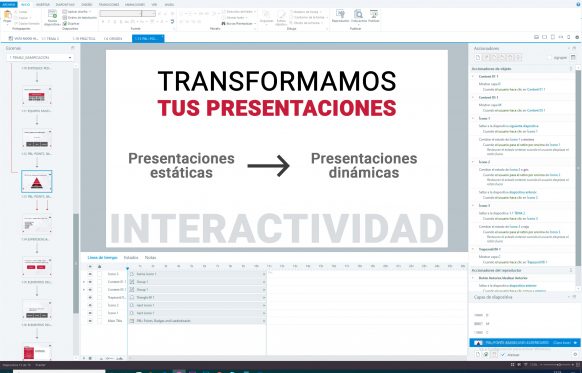Click the Reproductor icon in the Publicar group

click(x=340, y=14)
